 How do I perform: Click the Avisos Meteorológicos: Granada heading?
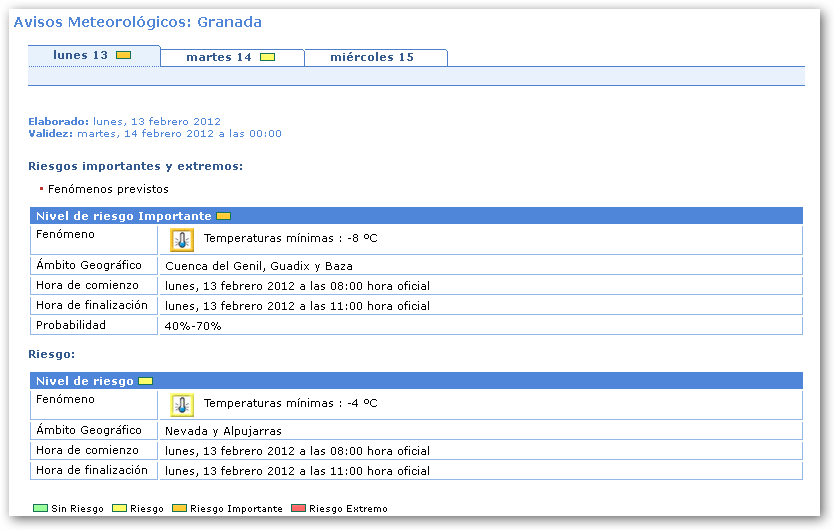coord(138,22)
